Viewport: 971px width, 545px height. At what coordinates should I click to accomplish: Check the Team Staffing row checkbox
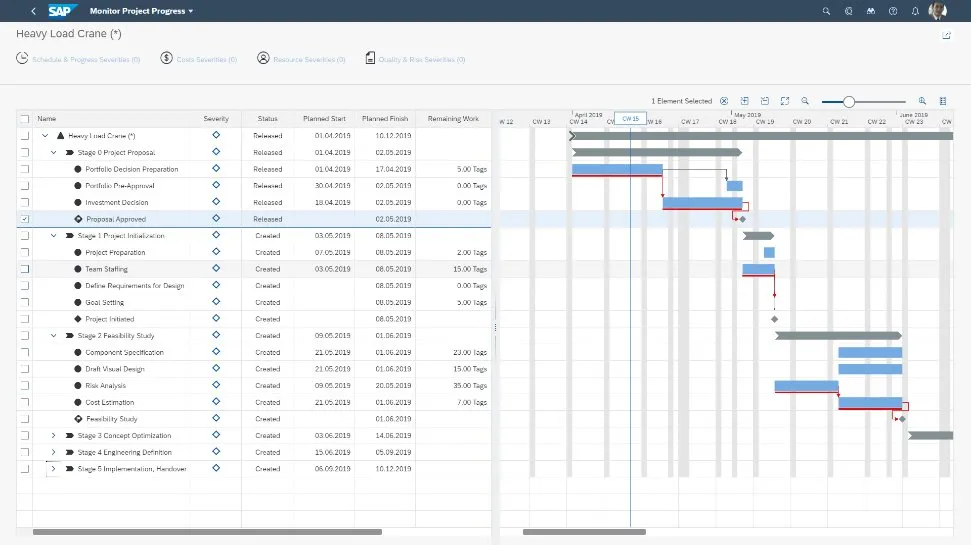point(25,269)
